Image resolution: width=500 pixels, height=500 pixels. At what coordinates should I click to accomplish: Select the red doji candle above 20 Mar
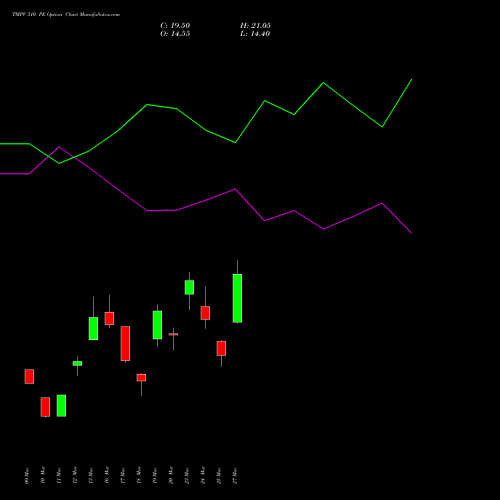pos(173,334)
